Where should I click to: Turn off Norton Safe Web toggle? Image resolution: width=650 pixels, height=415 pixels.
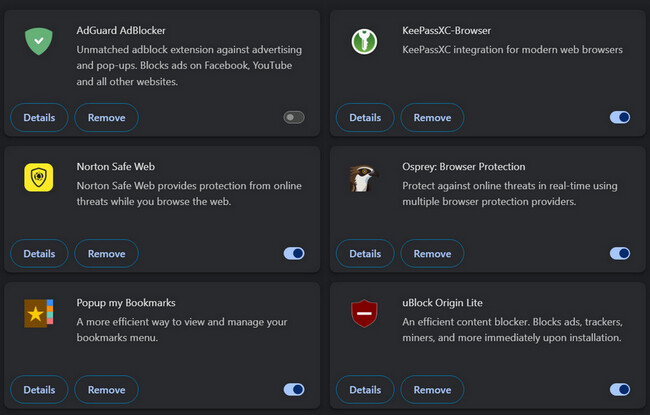pyautogui.click(x=294, y=253)
